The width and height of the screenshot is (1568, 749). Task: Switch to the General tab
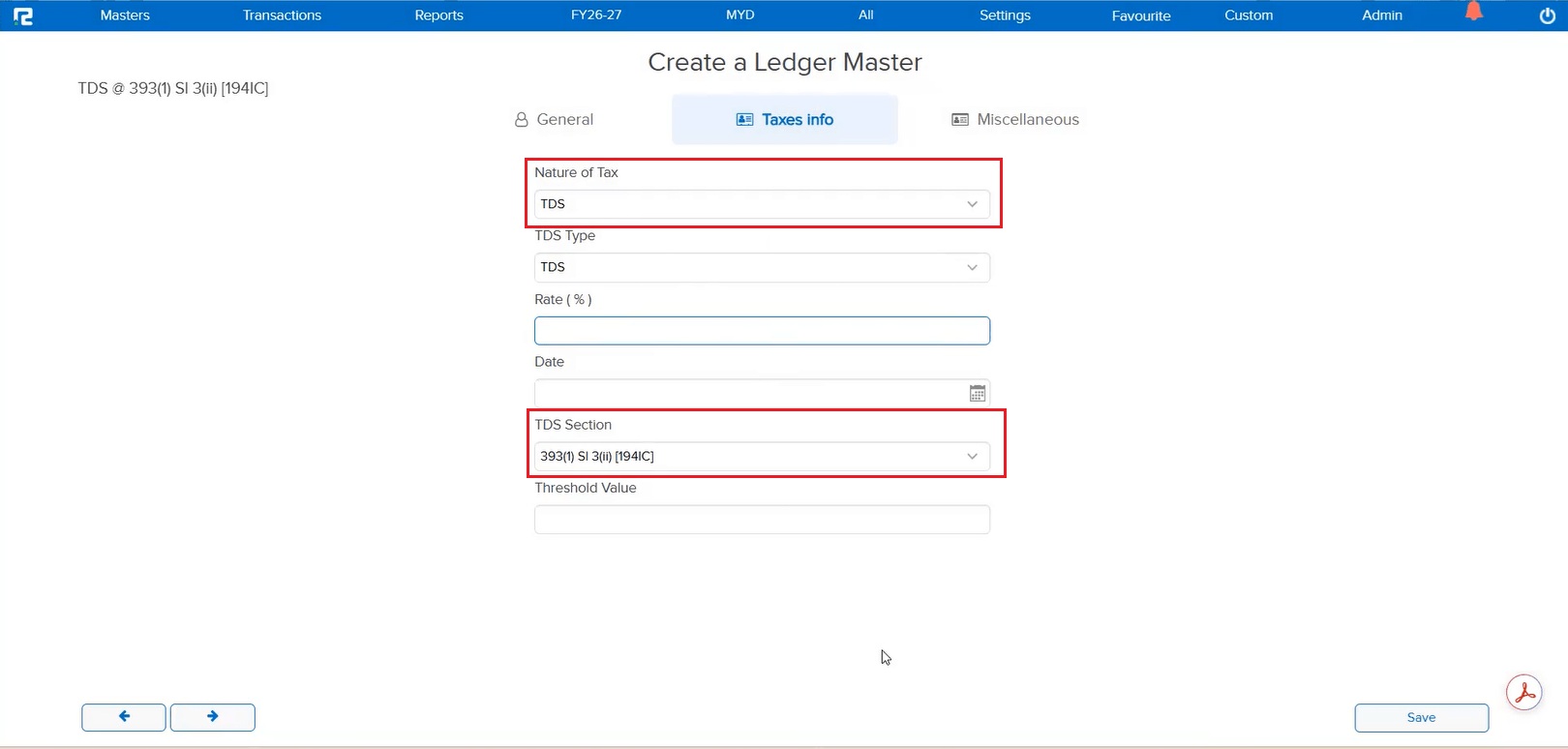555,119
